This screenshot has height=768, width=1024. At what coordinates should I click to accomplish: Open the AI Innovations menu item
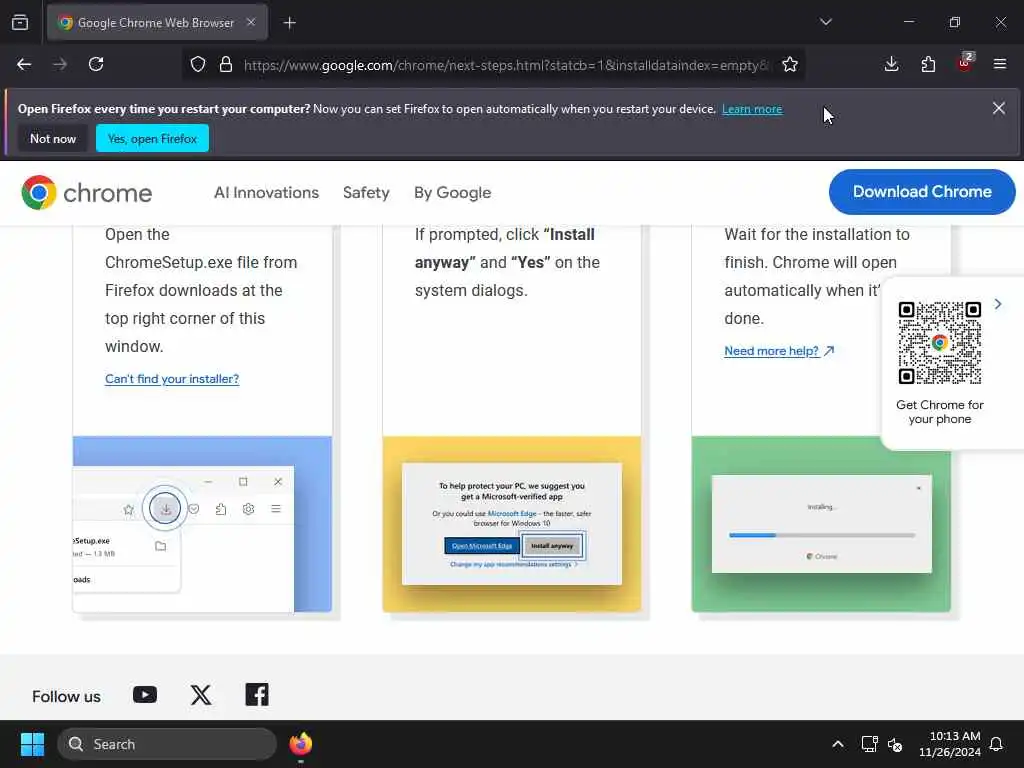[266, 193]
